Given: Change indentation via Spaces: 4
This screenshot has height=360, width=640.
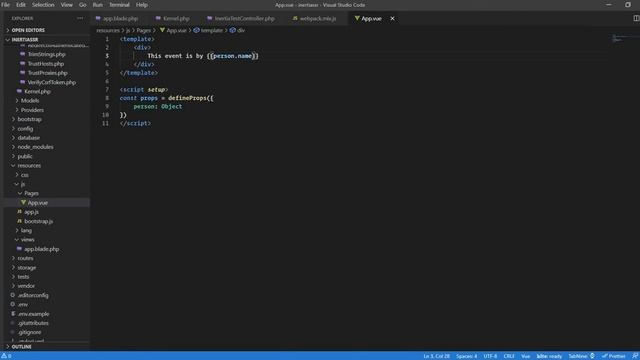Looking at the screenshot, I should click(x=467, y=356).
